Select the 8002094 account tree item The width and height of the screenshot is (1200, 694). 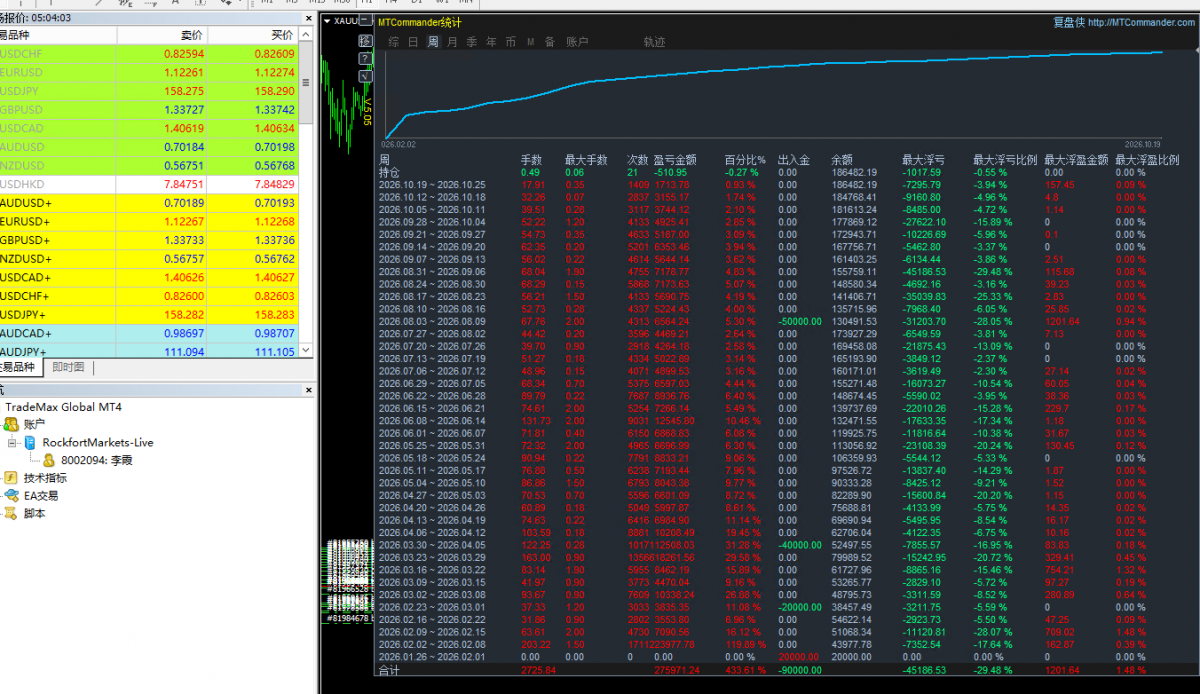(x=96, y=460)
